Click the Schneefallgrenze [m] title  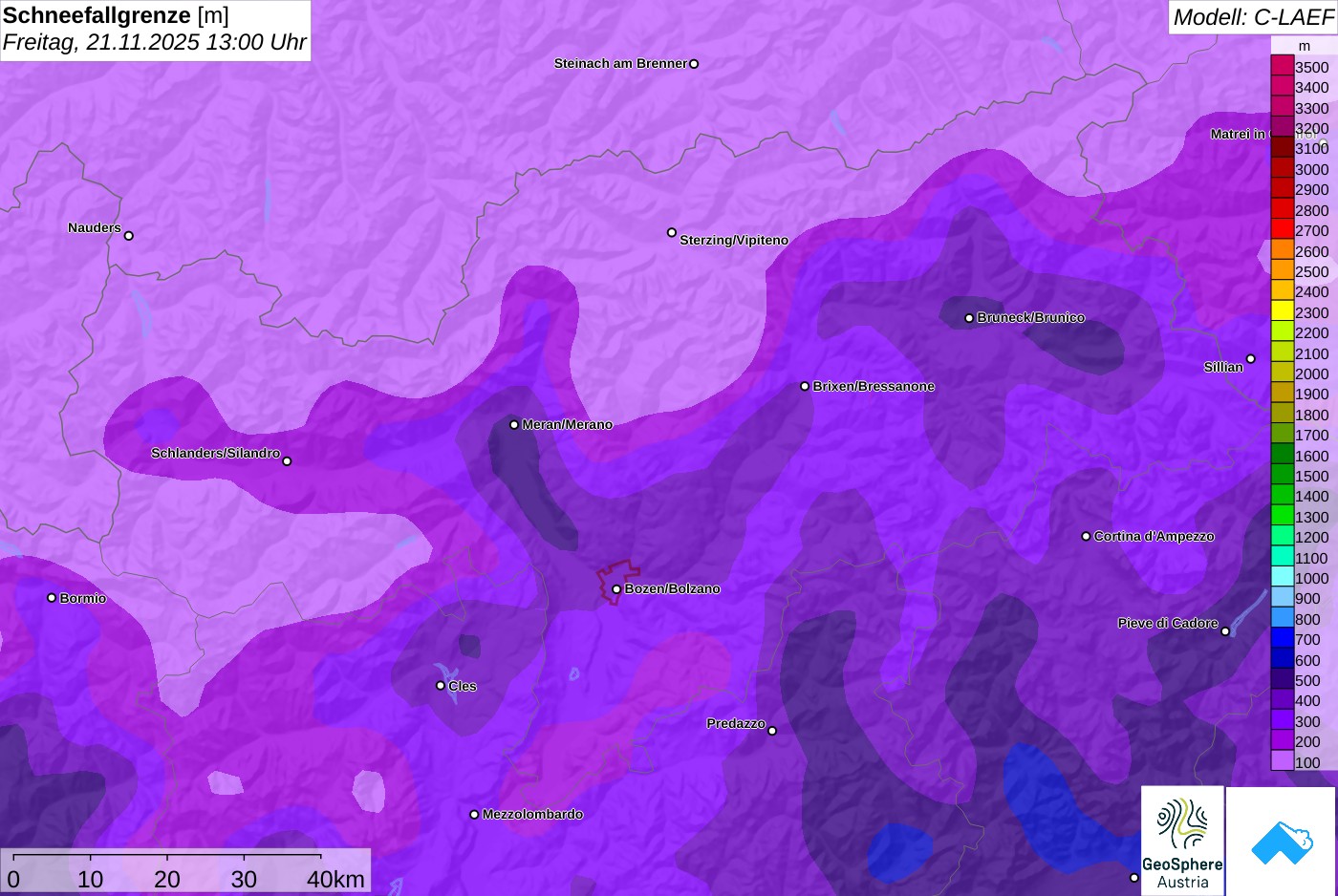(x=116, y=15)
